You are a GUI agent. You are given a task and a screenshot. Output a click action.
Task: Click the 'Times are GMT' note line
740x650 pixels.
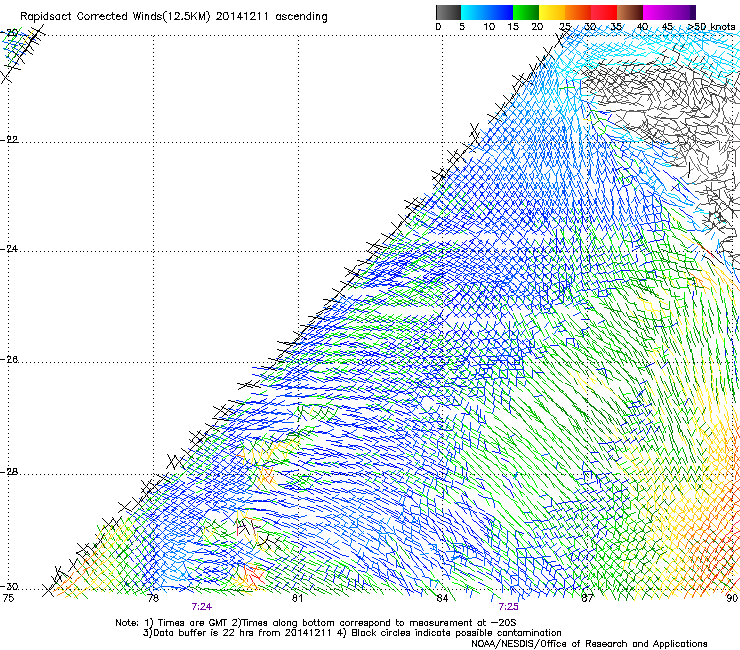pyautogui.click(x=316, y=623)
